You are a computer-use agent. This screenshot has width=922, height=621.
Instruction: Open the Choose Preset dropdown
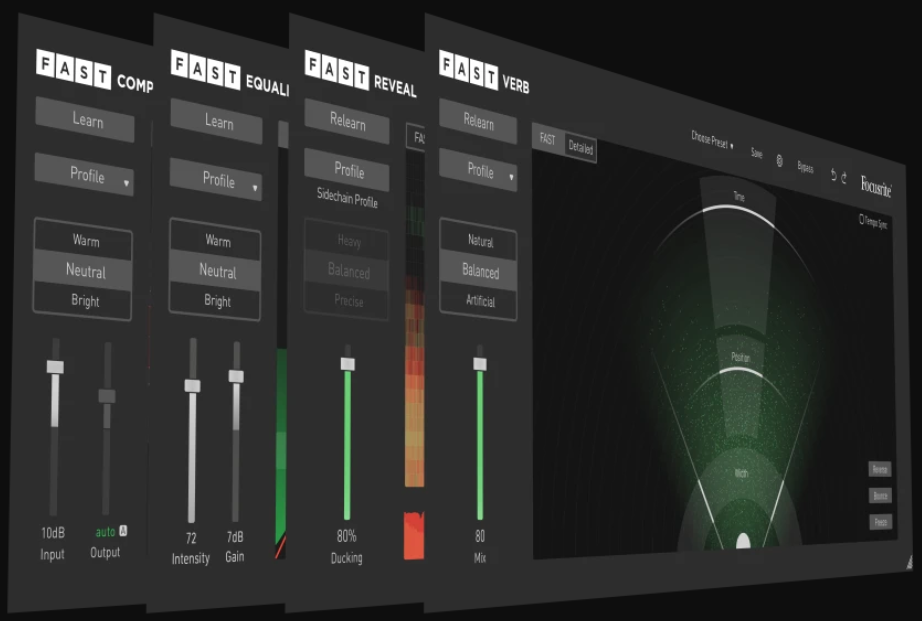click(x=712, y=141)
